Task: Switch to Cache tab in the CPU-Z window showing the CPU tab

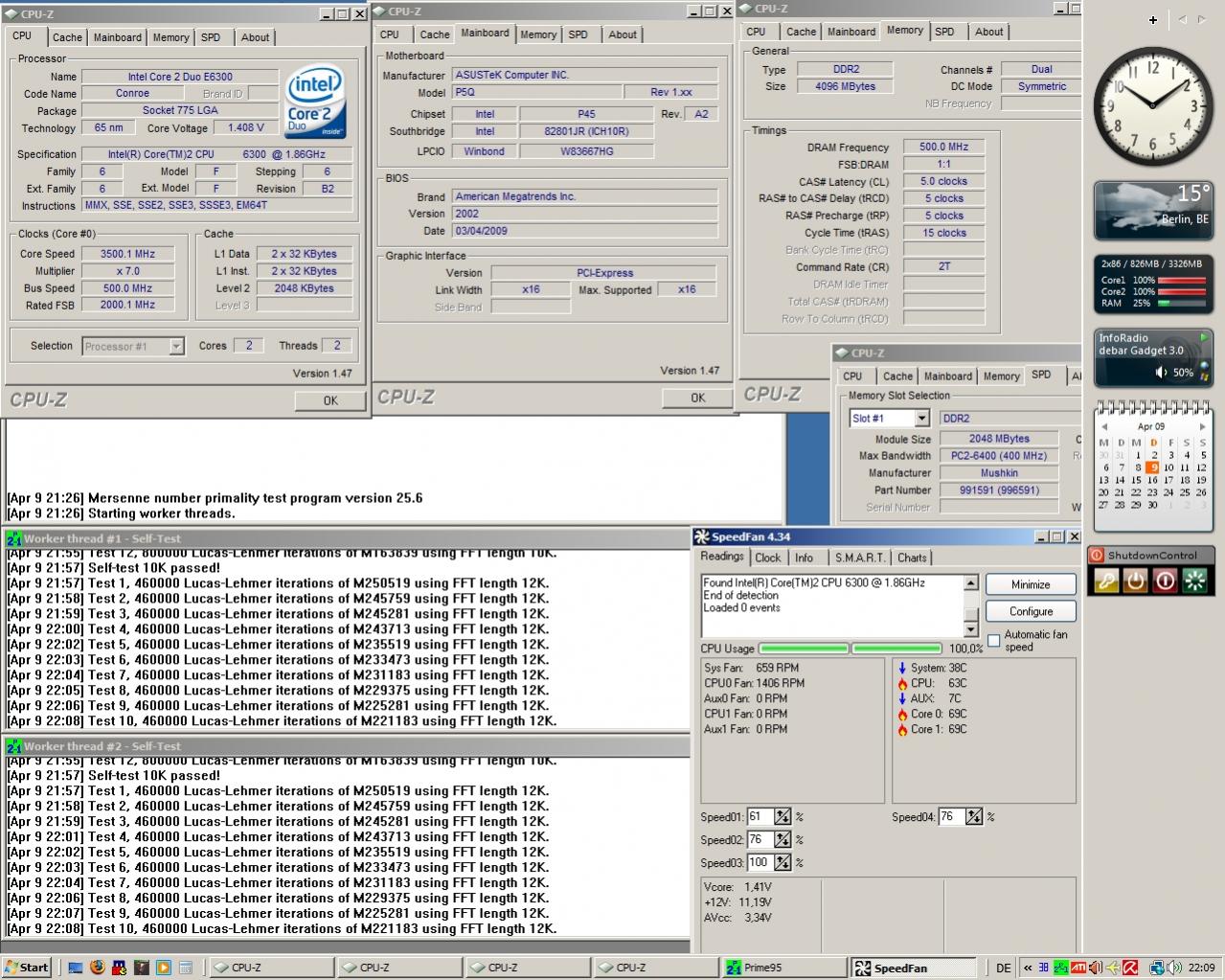Action: 67,37
